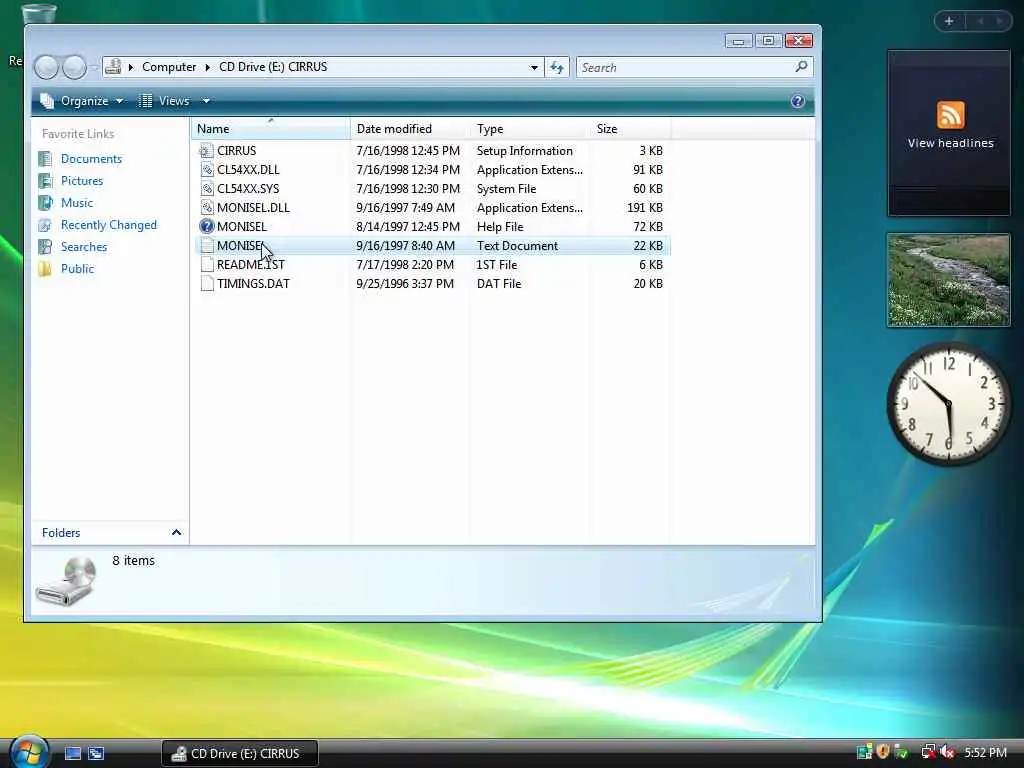Viewport: 1024px width, 768px height.
Task: Click the 5:52 PM taskbar clock
Action: (x=985, y=752)
